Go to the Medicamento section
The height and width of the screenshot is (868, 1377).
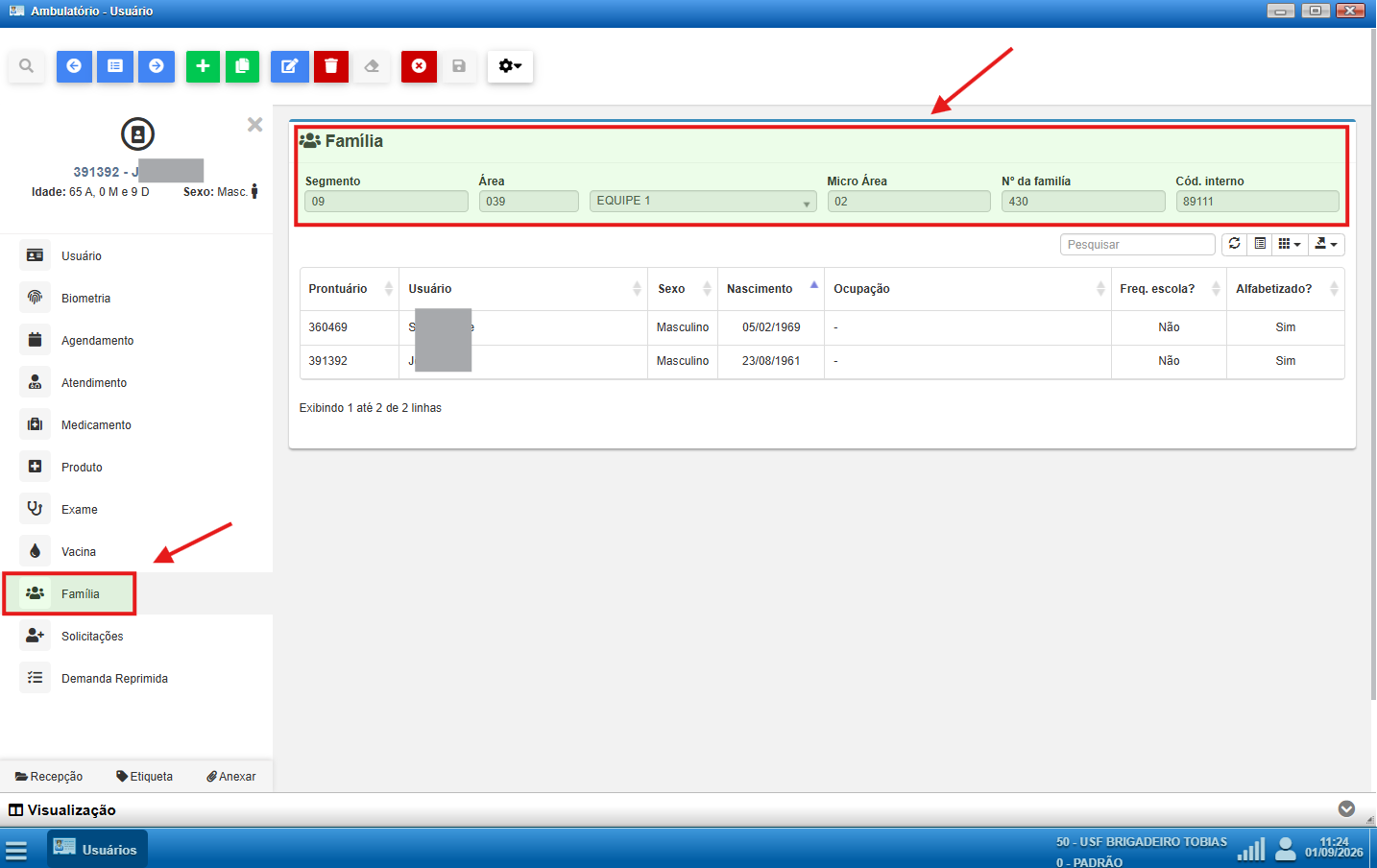point(136,425)
